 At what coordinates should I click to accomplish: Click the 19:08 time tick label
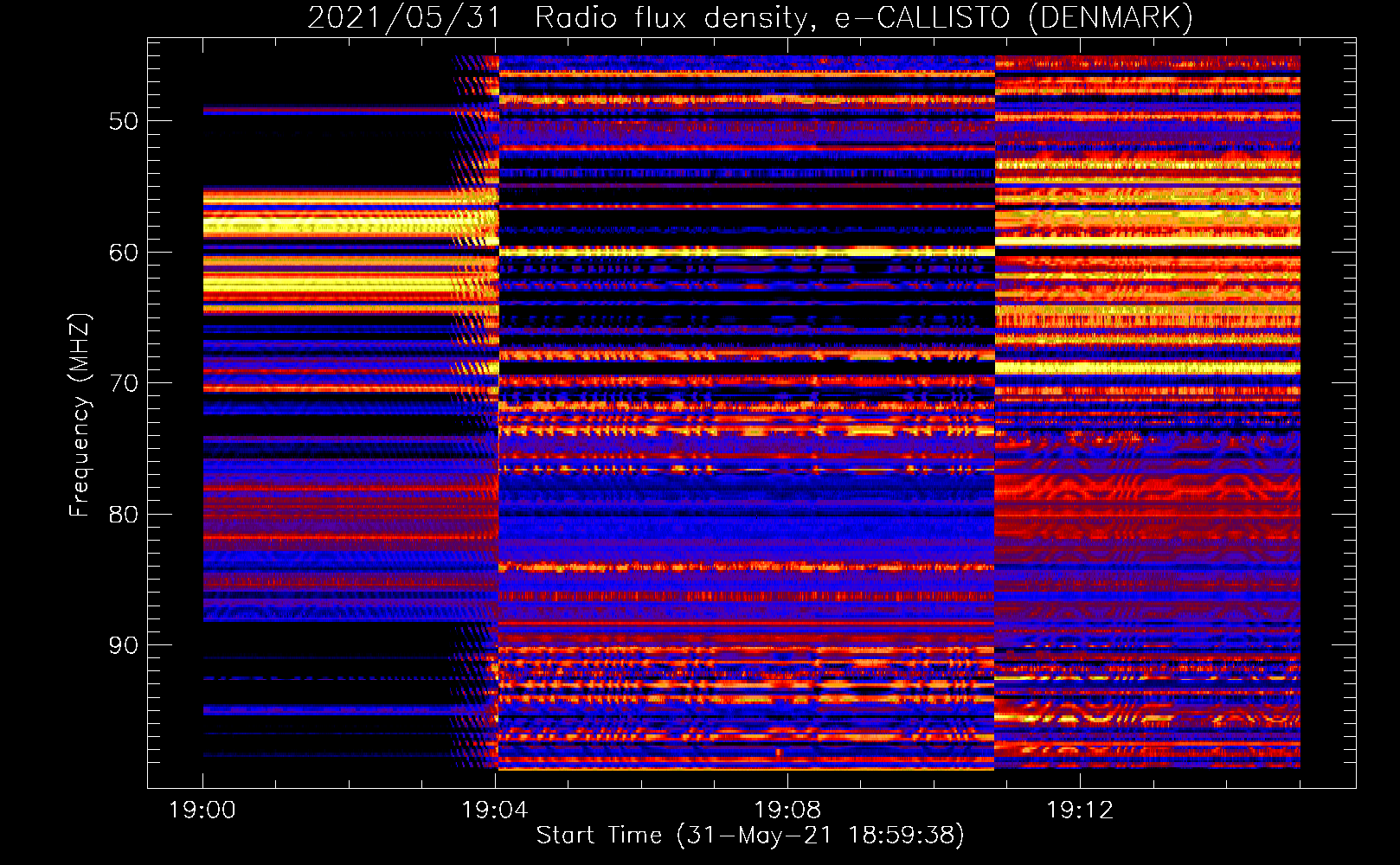[787, 811]
